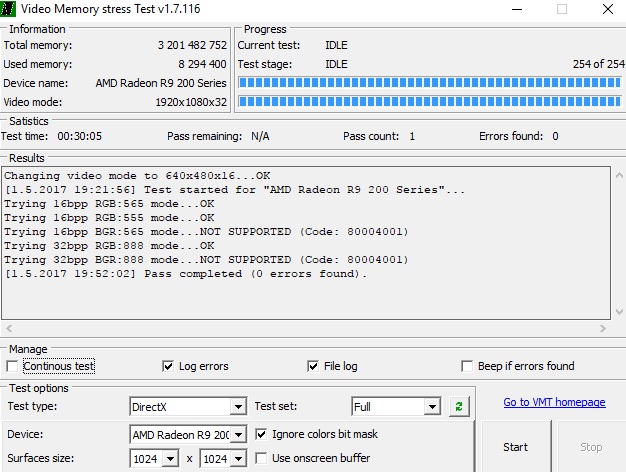626x472 pixels.
Task: Open the first Surfaces size 1024 dropdown
Action: tap(170, 459)
